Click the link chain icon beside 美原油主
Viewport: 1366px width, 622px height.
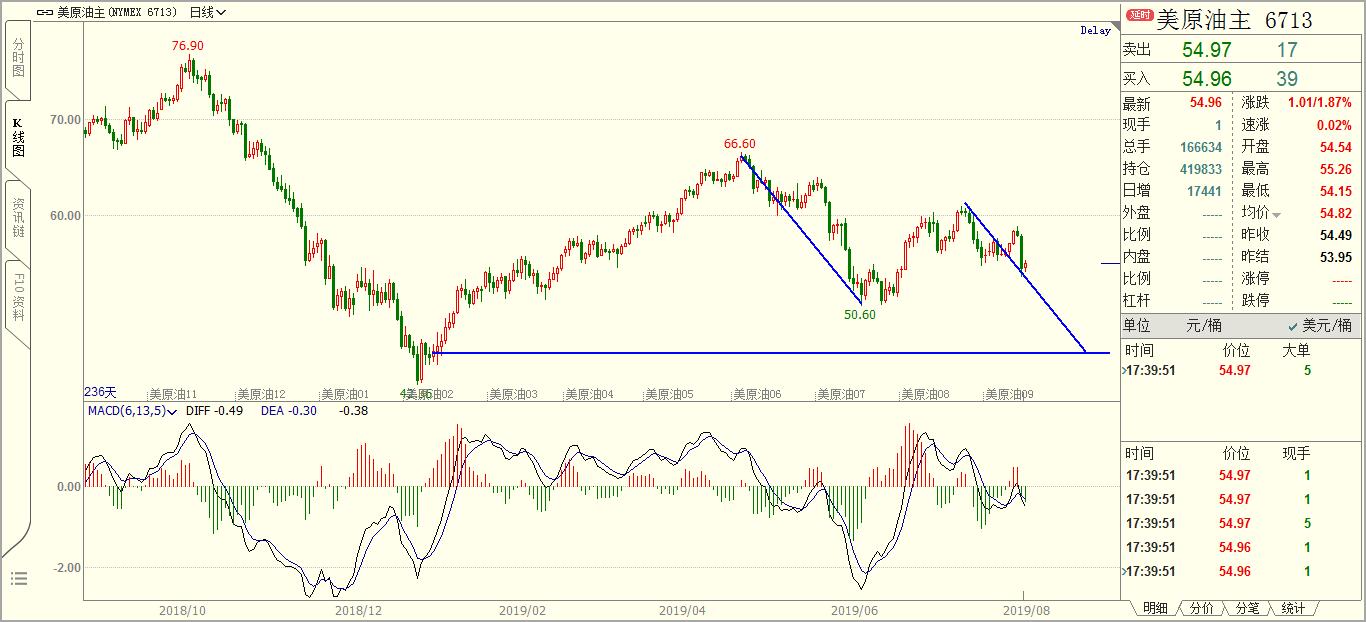45,12
